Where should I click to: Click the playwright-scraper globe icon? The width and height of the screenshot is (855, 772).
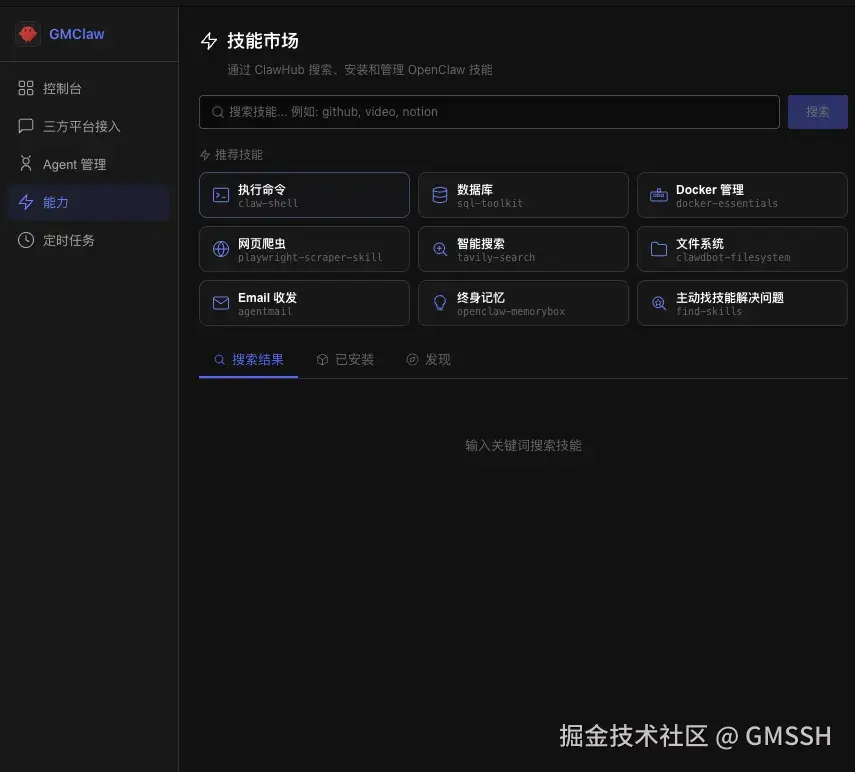pos(221,248)
